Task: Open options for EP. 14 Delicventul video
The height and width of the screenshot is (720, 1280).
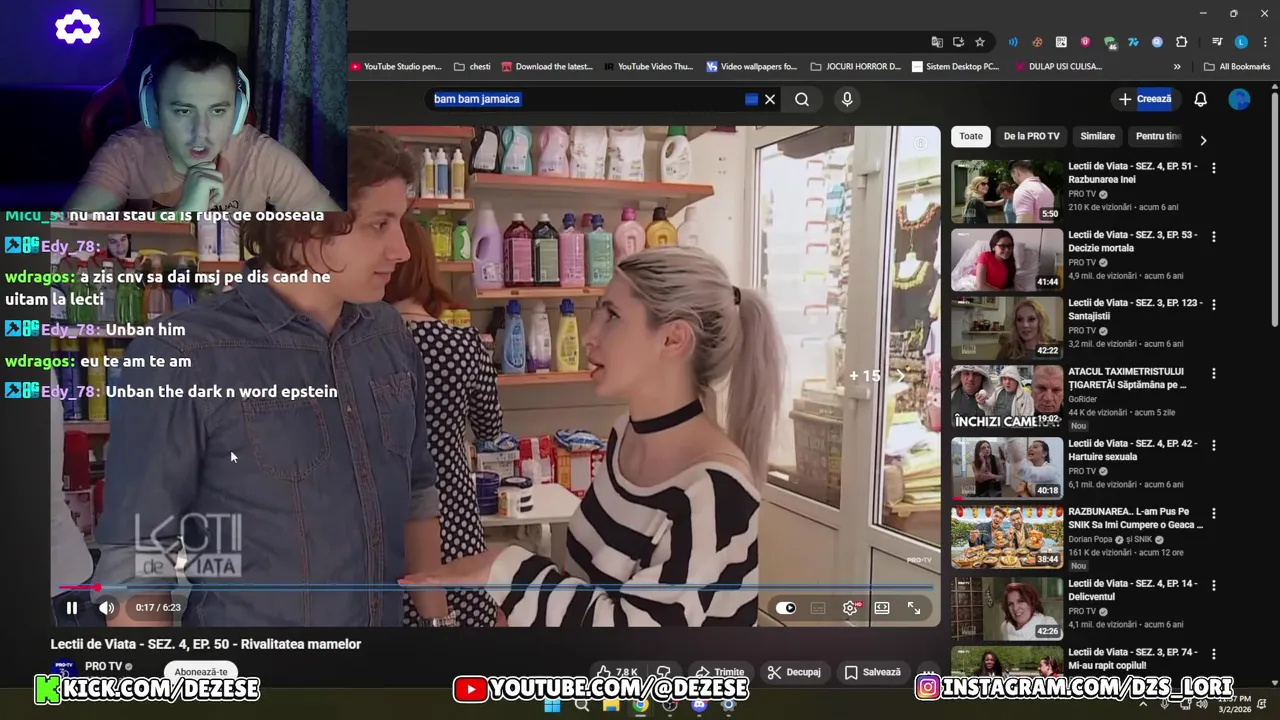Action: pyautogui.click(x=1214, y=585)
